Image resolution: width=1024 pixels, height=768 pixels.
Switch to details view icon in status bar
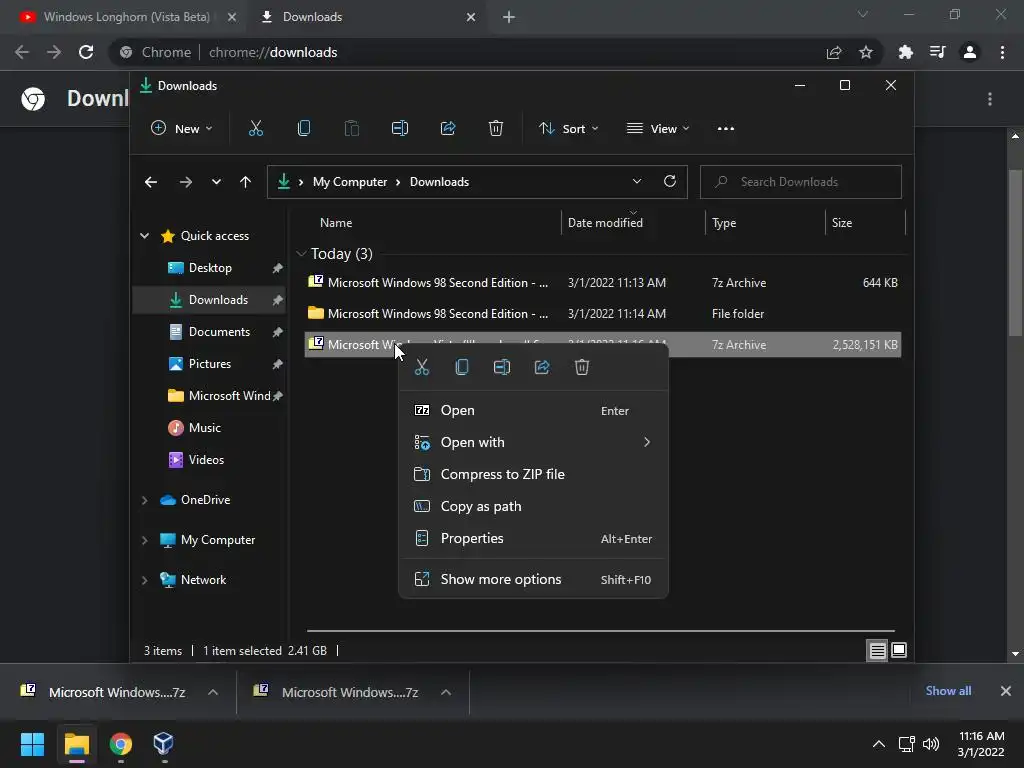pyautogui.click(x=878, y=650)
